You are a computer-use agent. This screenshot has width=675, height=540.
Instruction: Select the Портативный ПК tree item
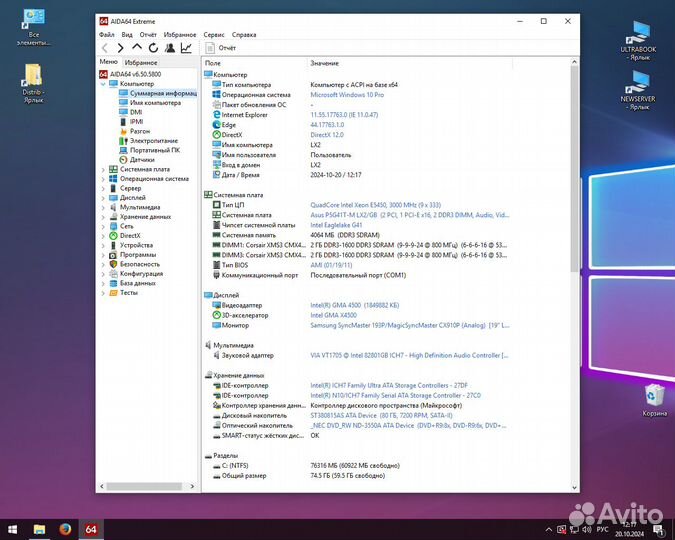pos(149,150)
